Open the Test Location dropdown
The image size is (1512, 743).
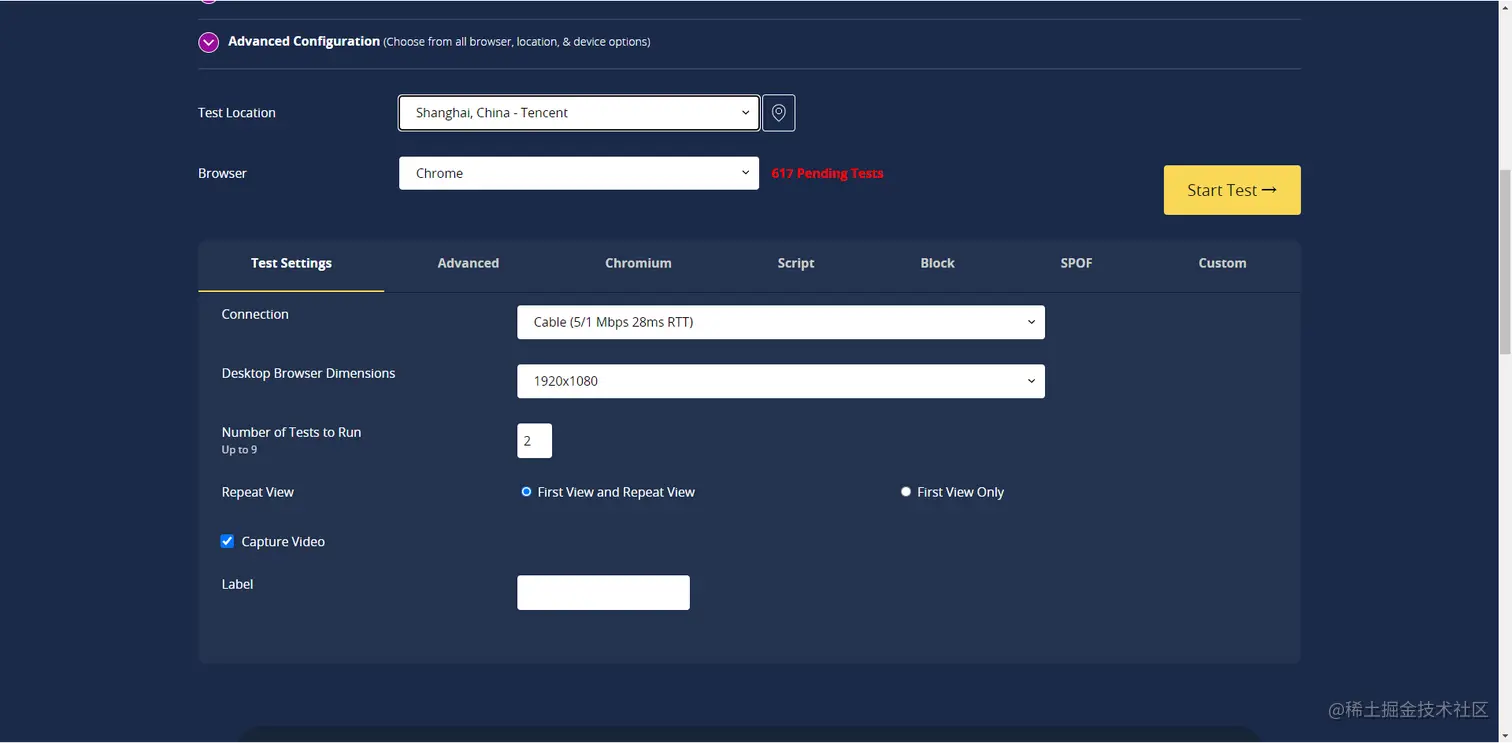click(579, 113)
